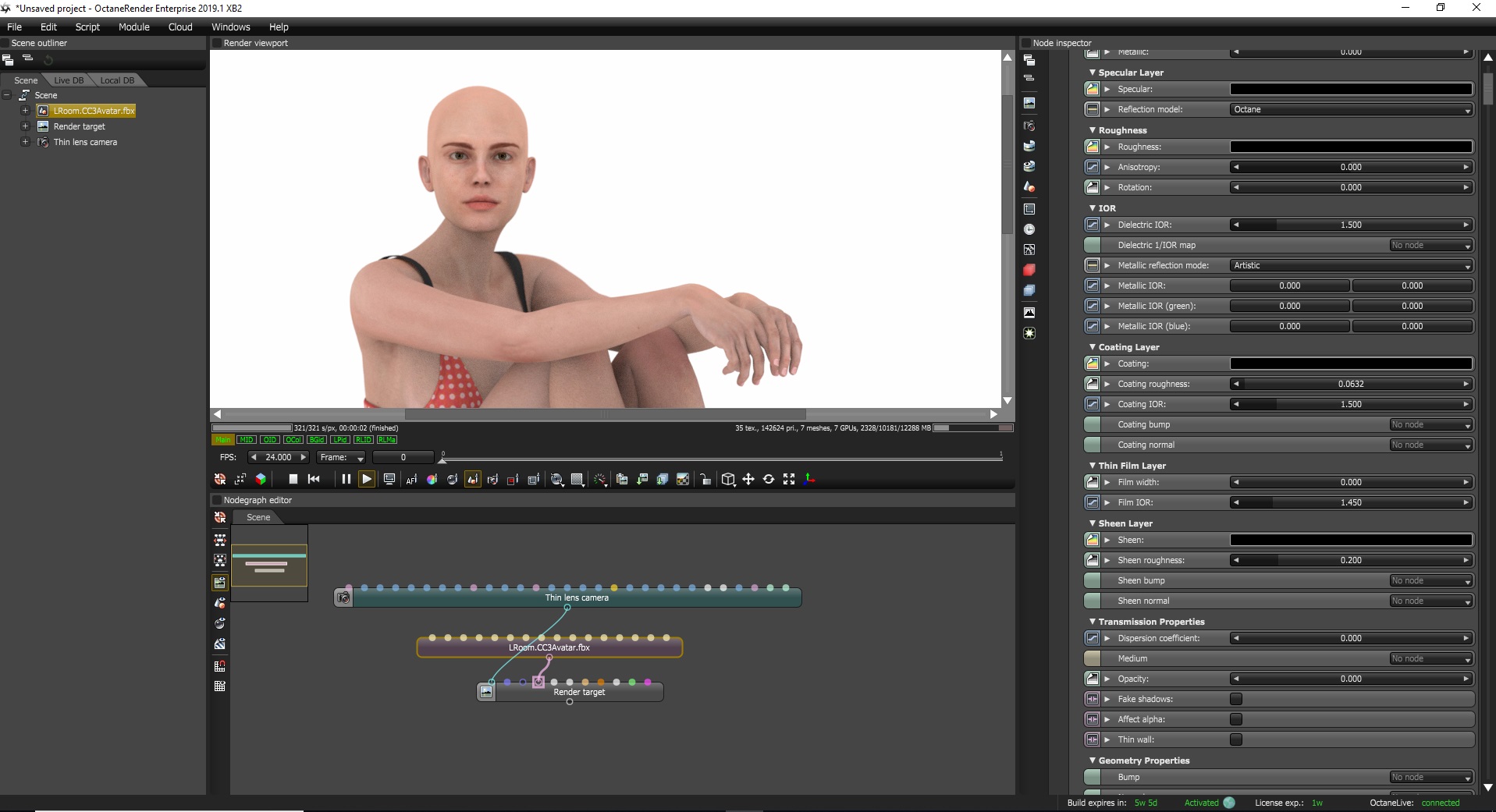Screen dimensions: 1496x812
Task: Expand the Render target tree item
Action: pyautogui.click(x=25, y=126)
